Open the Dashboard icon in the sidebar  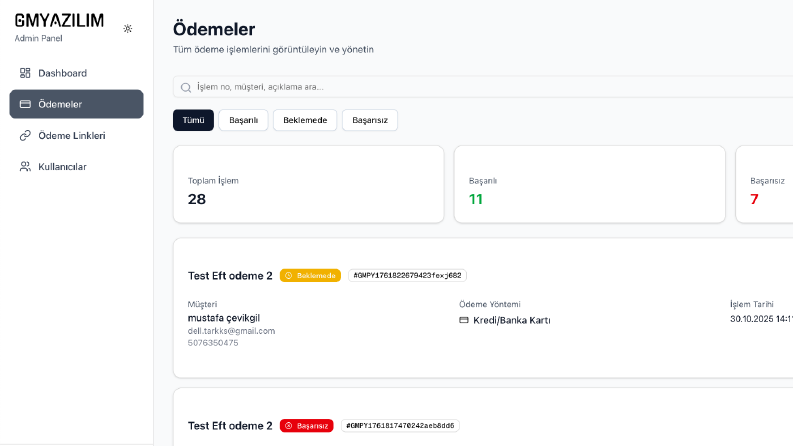pos(25,73)
